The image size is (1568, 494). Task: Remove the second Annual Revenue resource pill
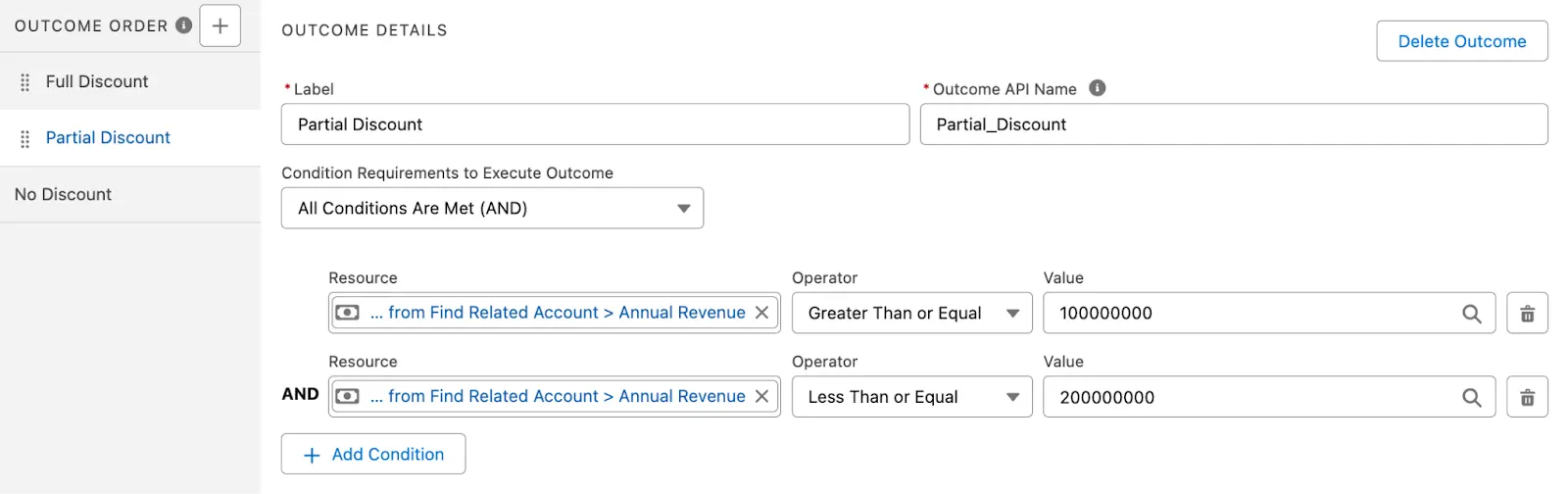761,396
